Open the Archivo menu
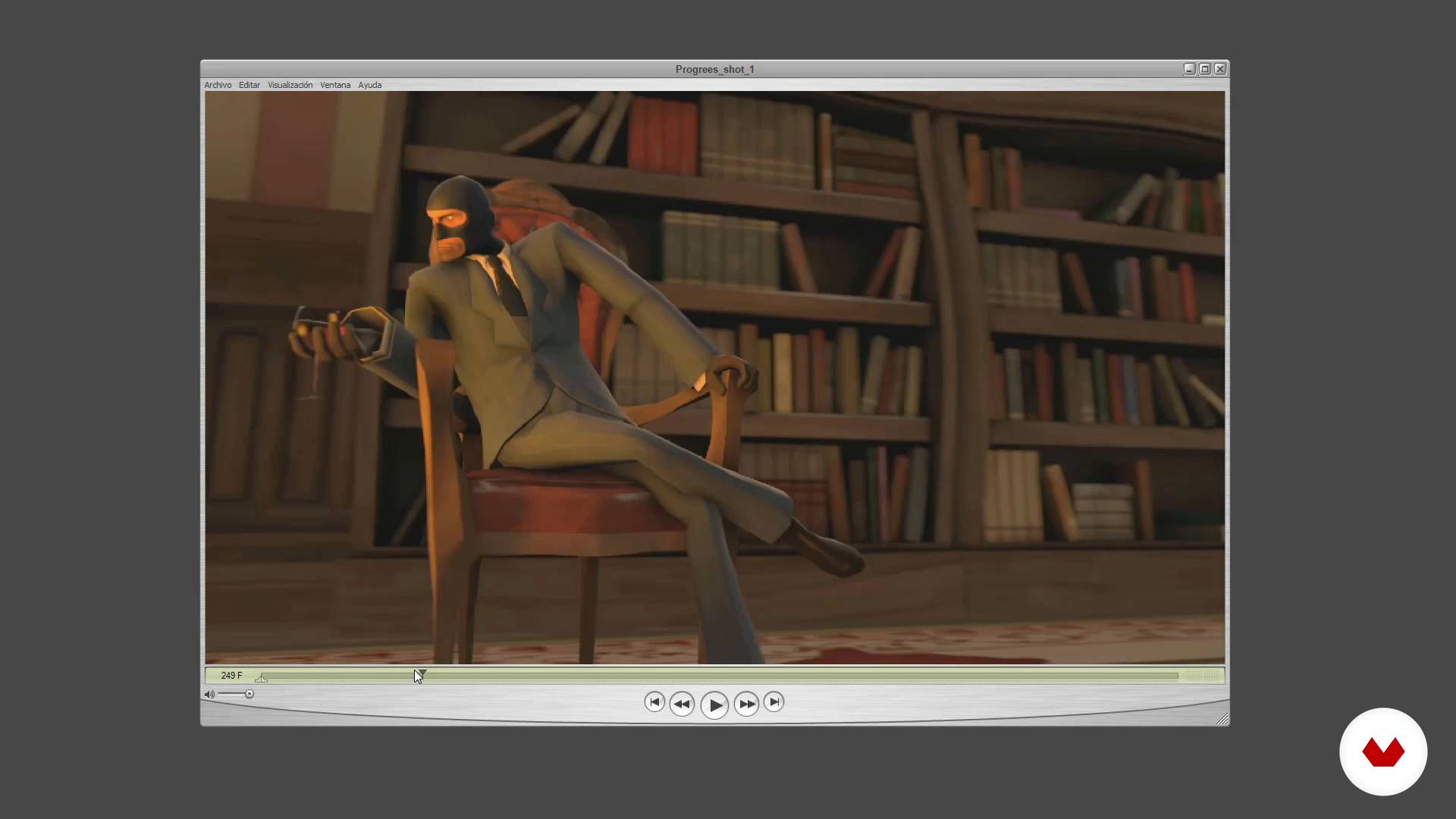 tap(218, 85)
